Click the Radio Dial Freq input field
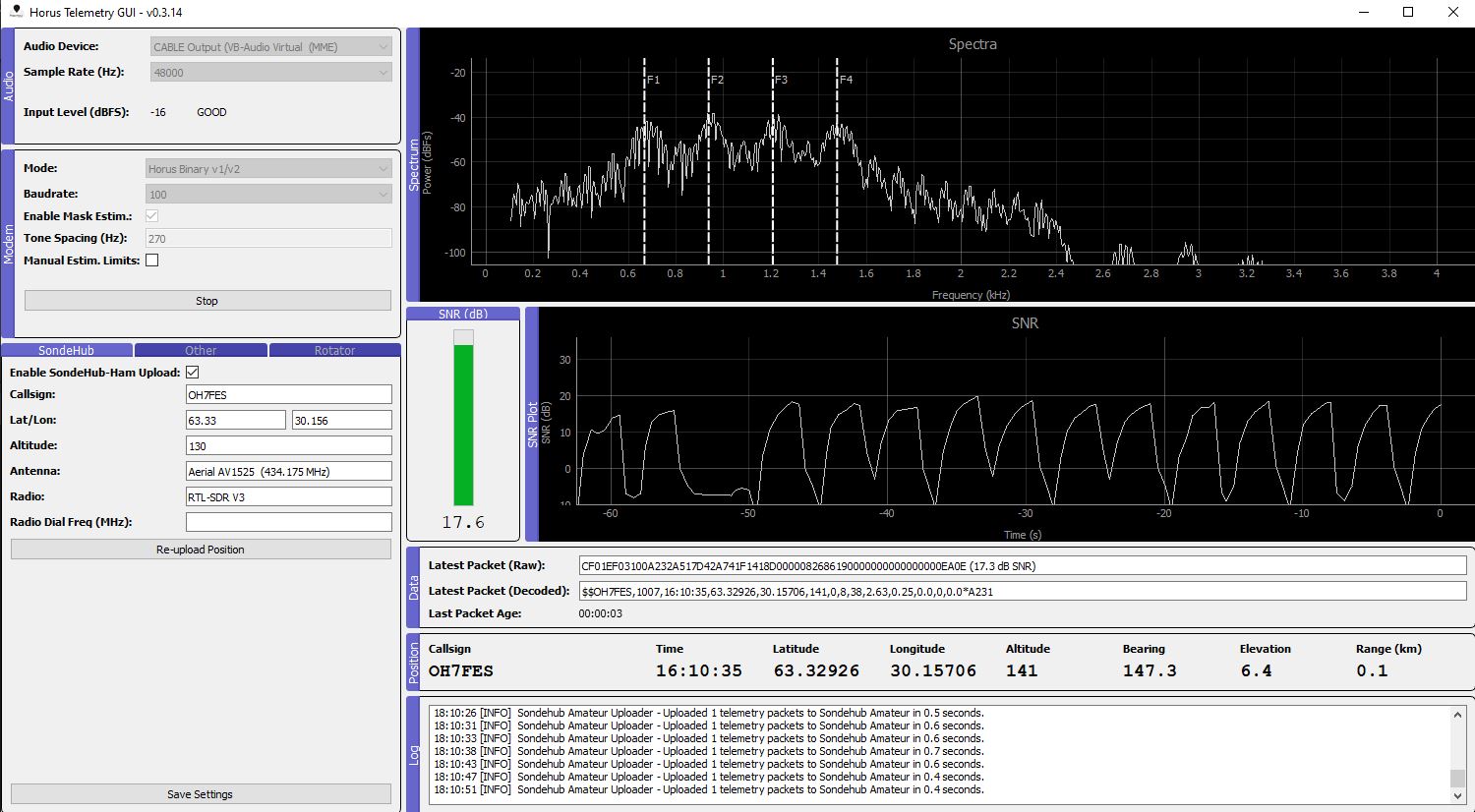This screenshot has width=1475, height=812. tap(288, 522)
